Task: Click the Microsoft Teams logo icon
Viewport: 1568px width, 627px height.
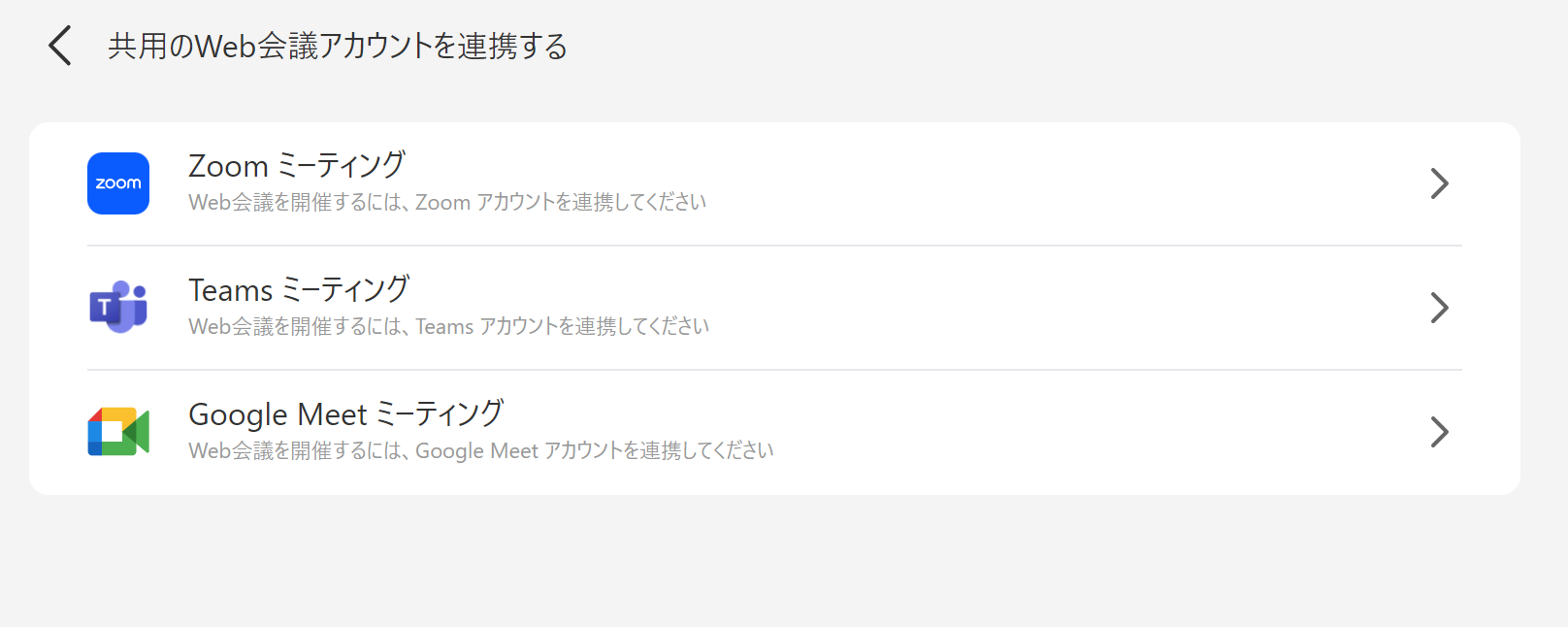Action: [118, 308]
